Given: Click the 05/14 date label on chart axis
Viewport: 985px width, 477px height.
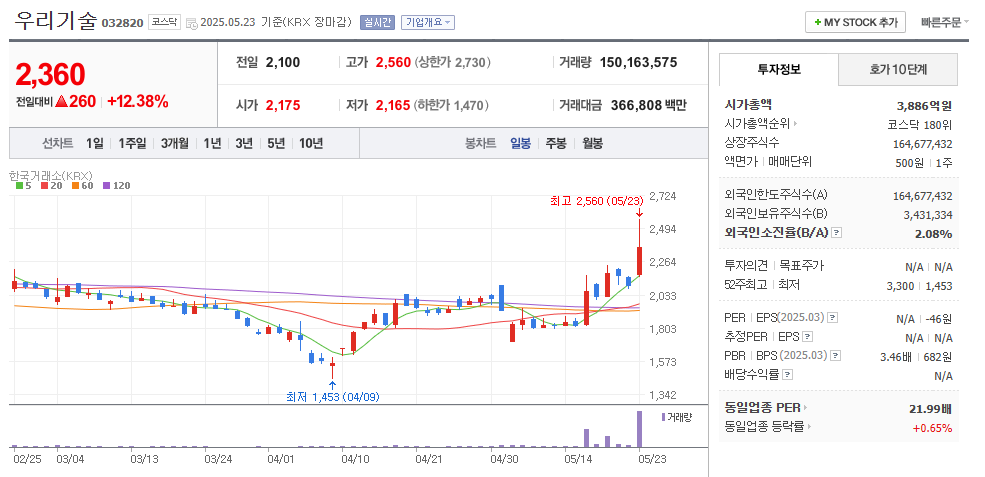Looking at the screenshot, I should (577, 459).
